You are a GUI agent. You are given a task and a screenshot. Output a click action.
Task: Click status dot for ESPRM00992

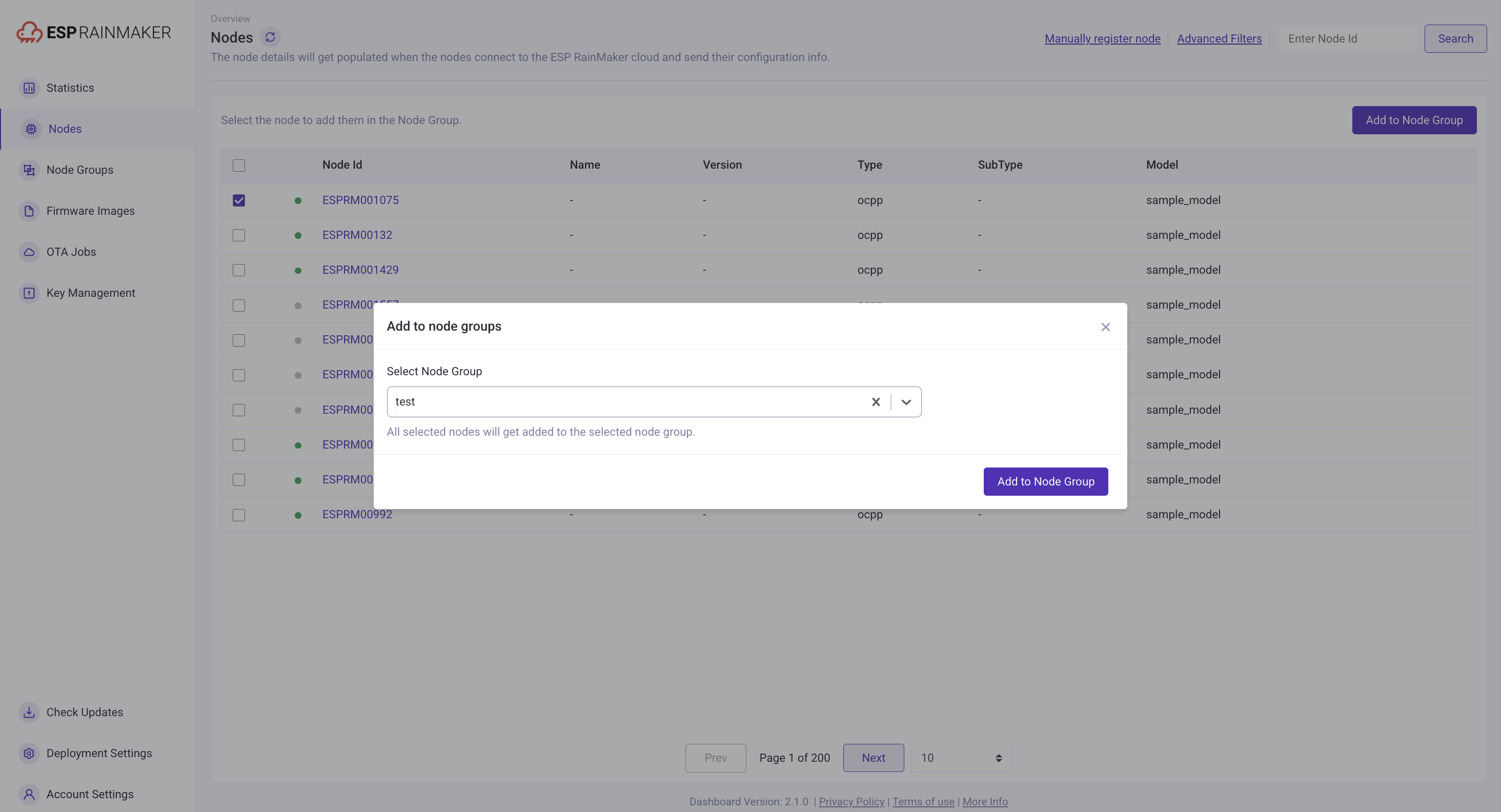point(298,515)
